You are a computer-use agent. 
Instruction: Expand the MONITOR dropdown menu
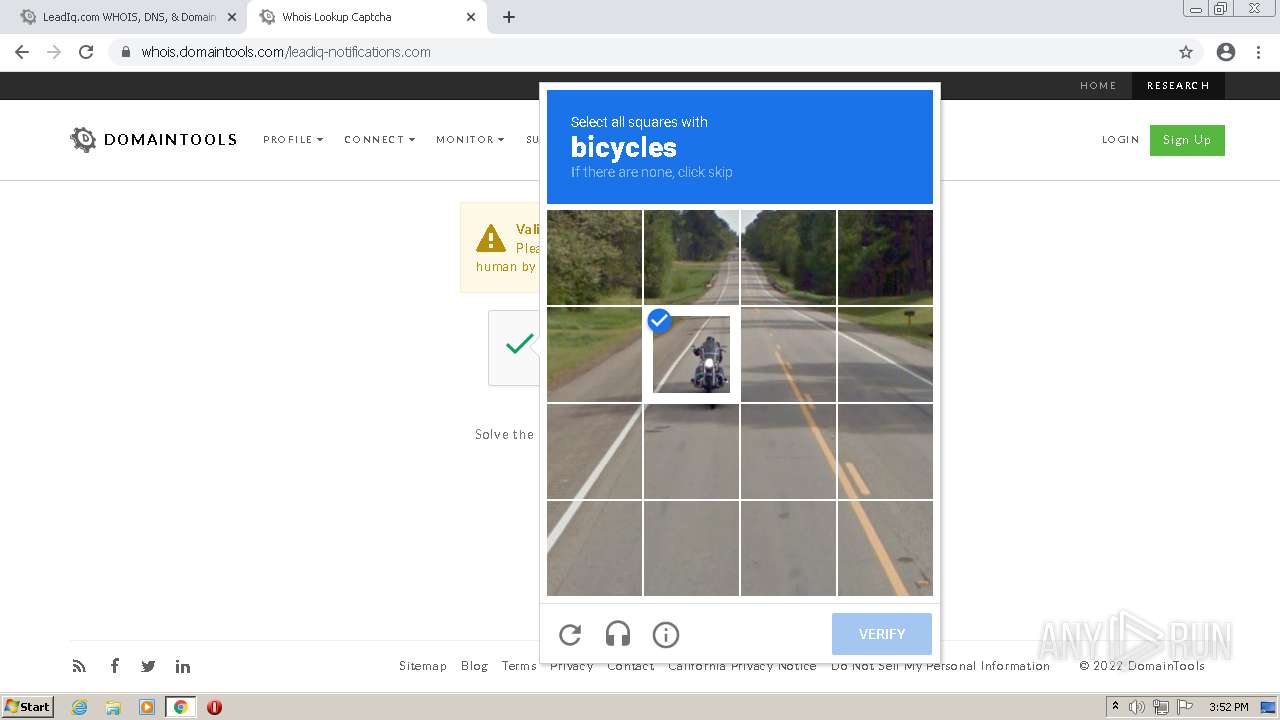point(470,140)
